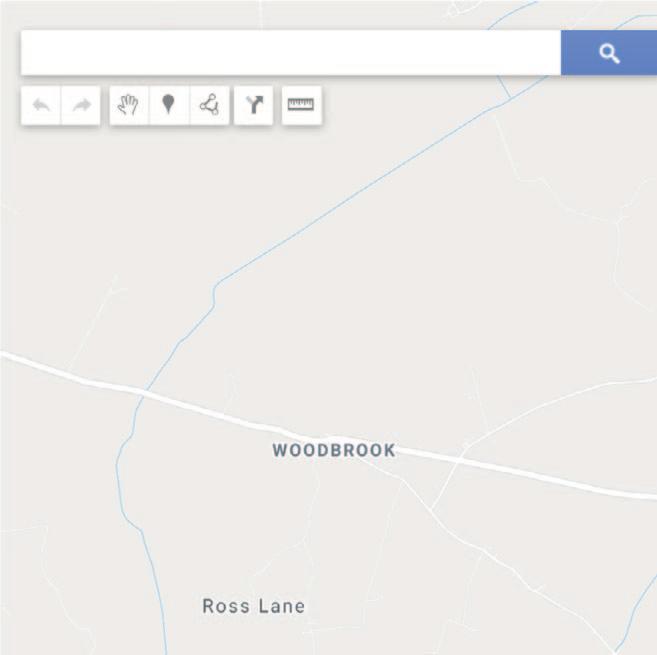Click the short connector road south of the junction
Viewport: 657px width, 655px height.
point(445,484)
